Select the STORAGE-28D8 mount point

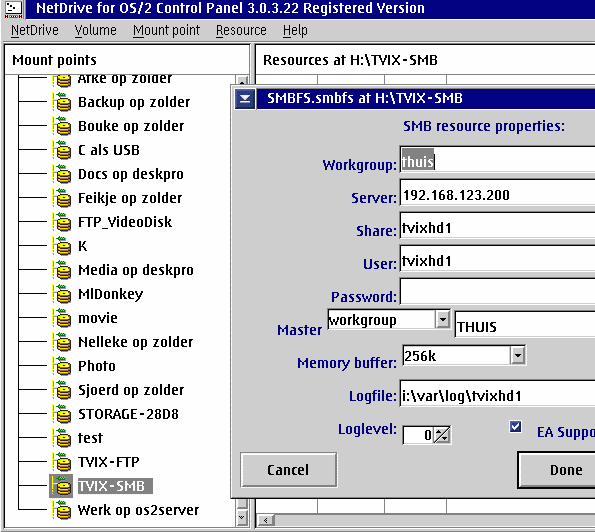point(128,414)
